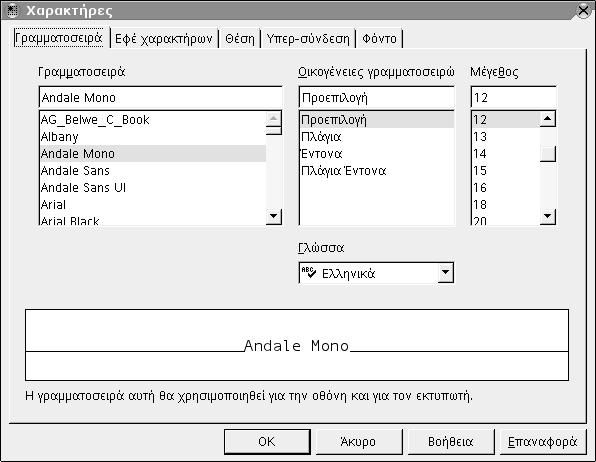
Task: Click the size input field
Action: point(514,98)
